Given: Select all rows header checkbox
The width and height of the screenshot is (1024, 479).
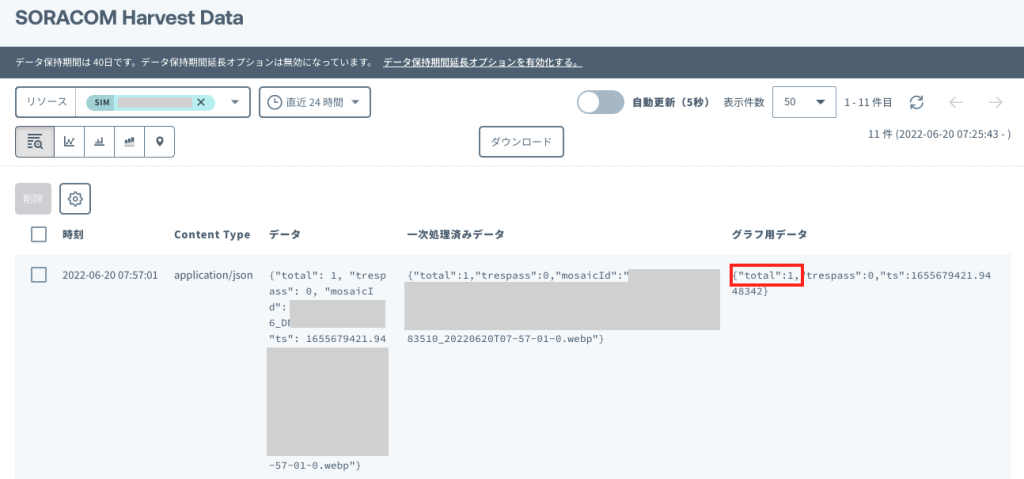Looking at the screenshot, I should [39, 235].
